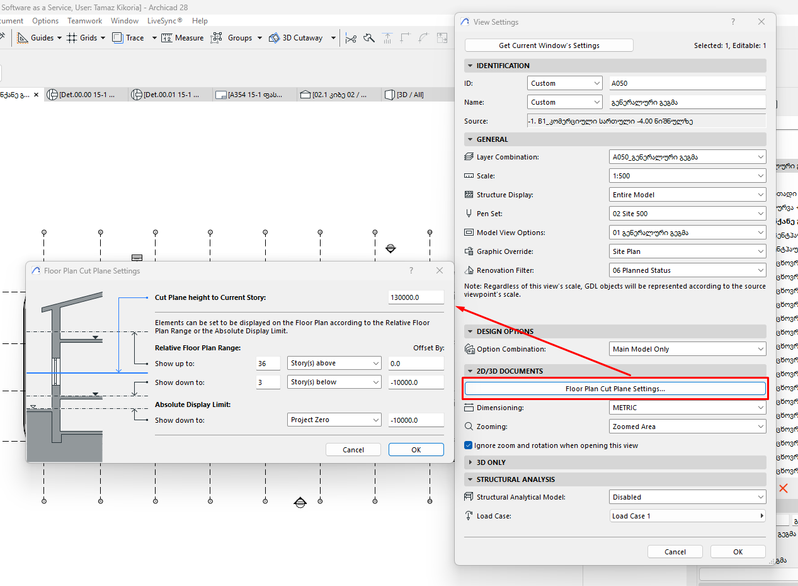Click Floor Plan Cut Plane Settings button

tap(615, 388)
